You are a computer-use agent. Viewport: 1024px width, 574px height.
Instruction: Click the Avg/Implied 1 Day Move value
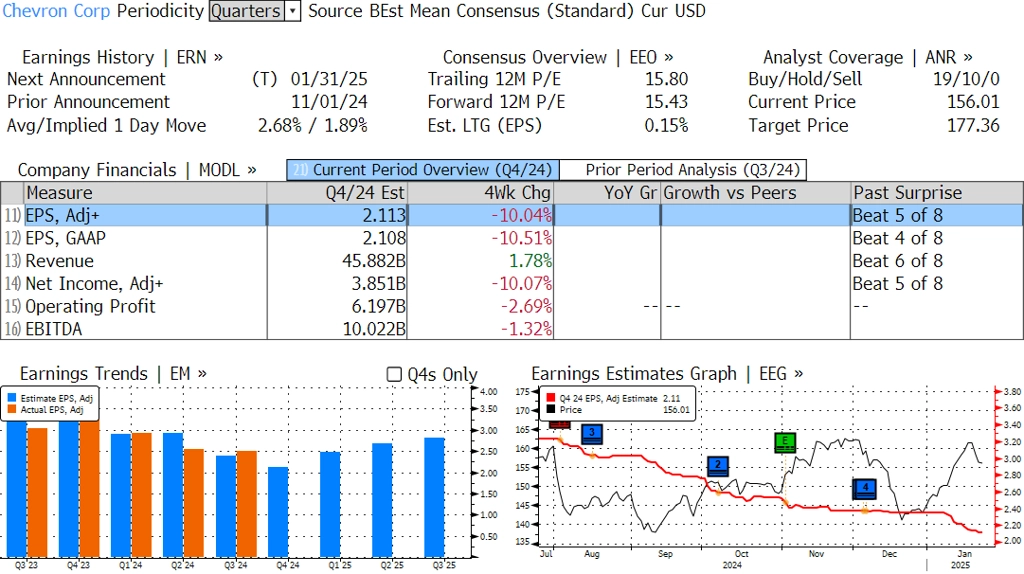(x=313, y=125)
